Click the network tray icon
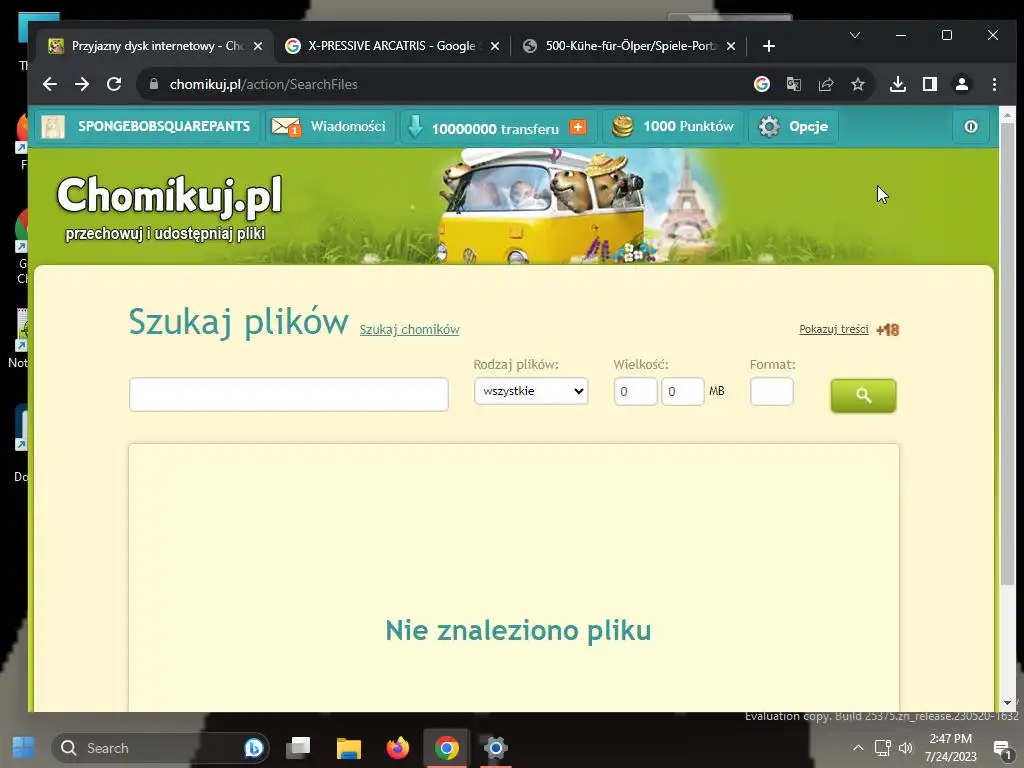 (x=882, y=748)
